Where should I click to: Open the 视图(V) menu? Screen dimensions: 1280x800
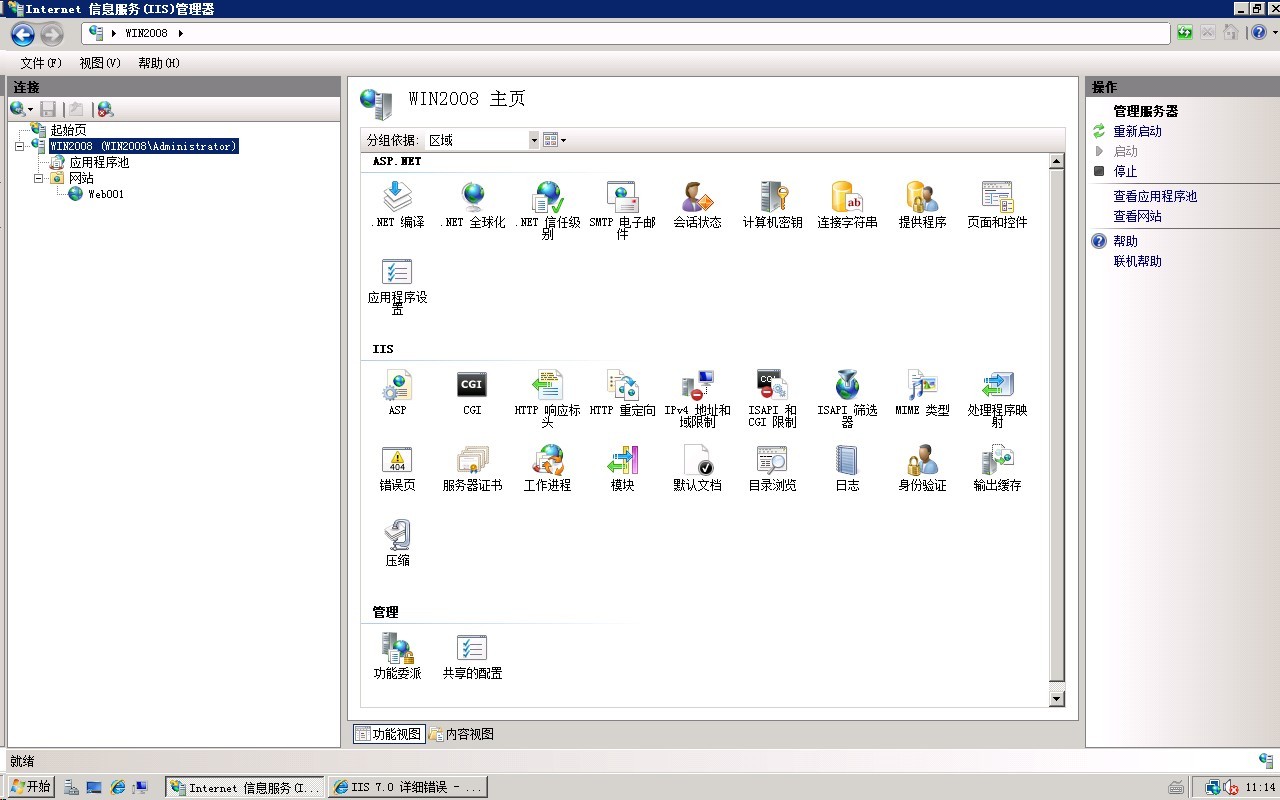(99, 63)
